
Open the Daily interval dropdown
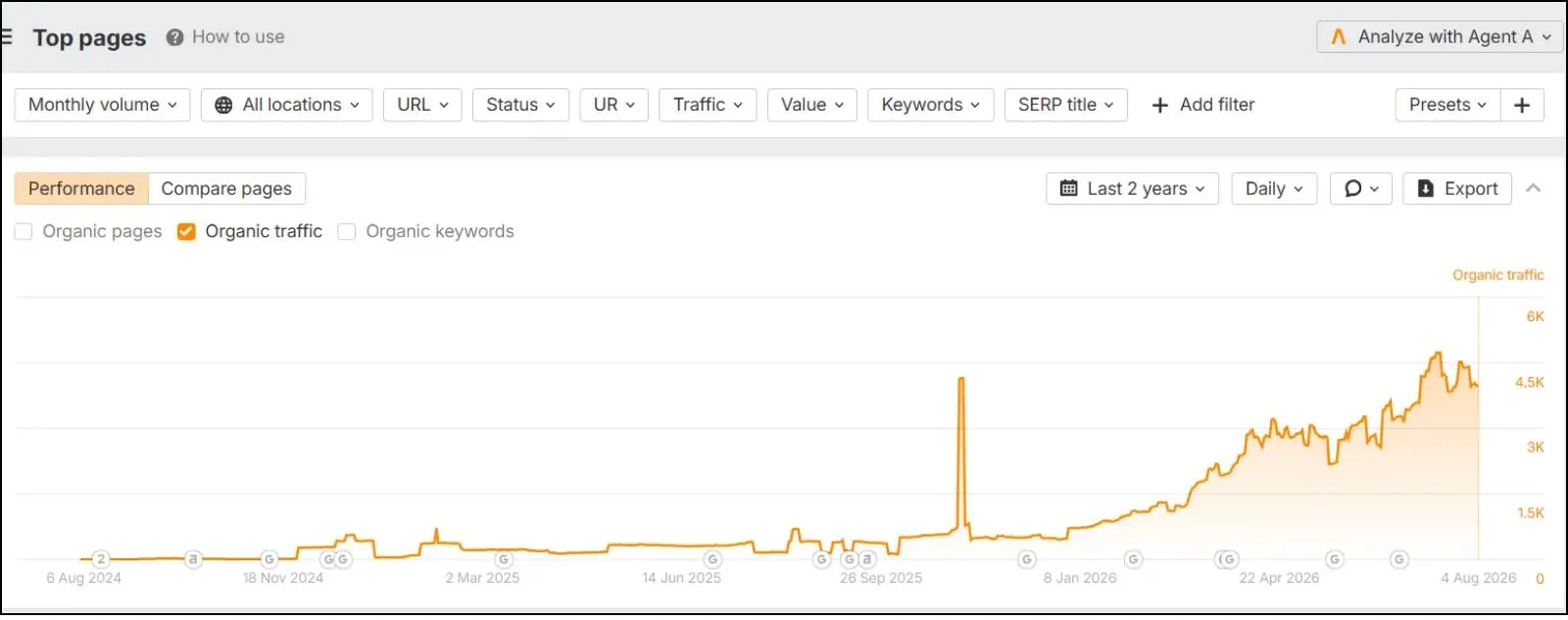(1274, 188)
